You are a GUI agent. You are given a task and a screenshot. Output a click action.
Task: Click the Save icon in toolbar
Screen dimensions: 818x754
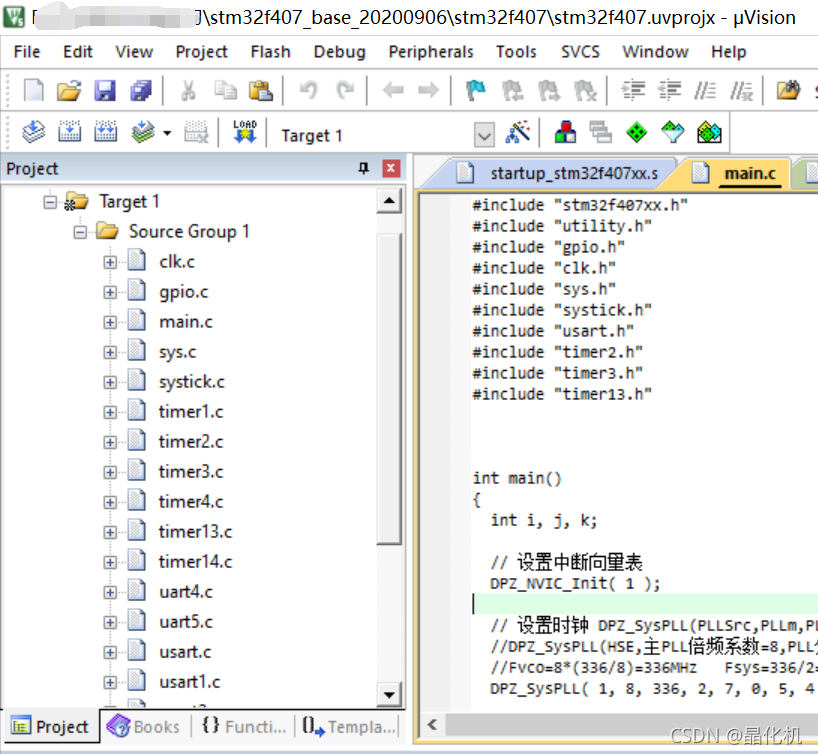coord(105,90)
